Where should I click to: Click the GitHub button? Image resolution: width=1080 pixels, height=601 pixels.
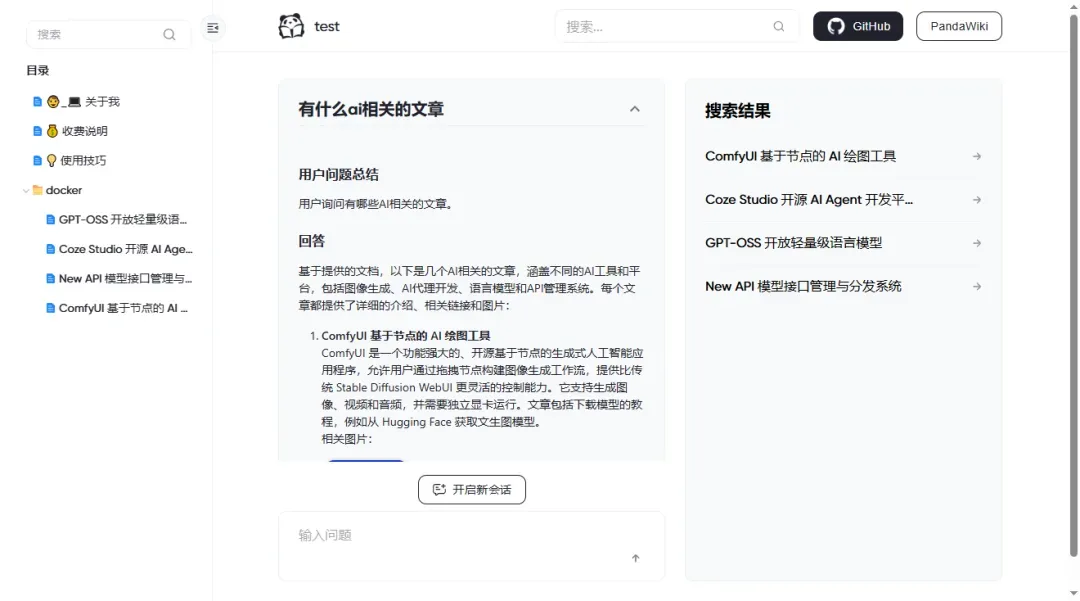tap(858, 26)
